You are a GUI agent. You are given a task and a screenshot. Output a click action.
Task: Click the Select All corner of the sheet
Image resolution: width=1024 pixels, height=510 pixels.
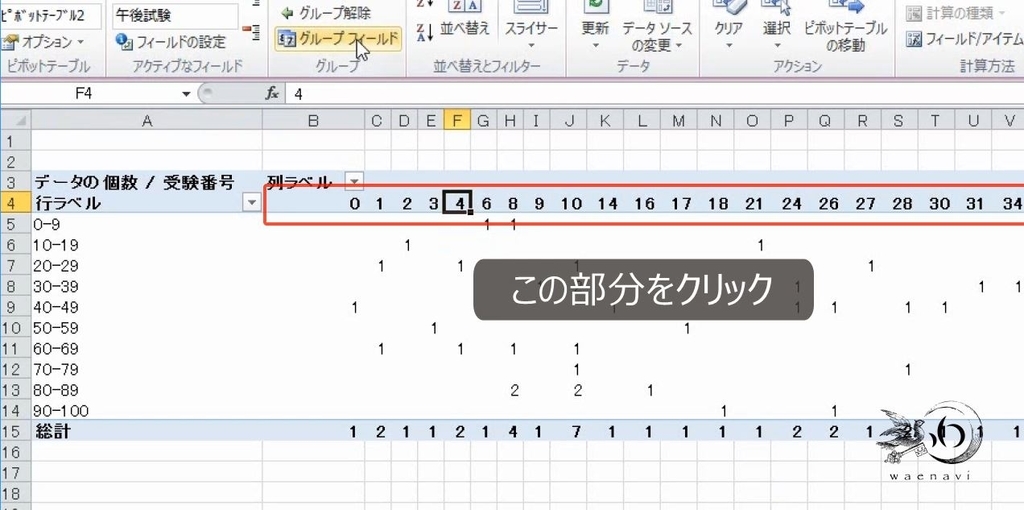16,120
